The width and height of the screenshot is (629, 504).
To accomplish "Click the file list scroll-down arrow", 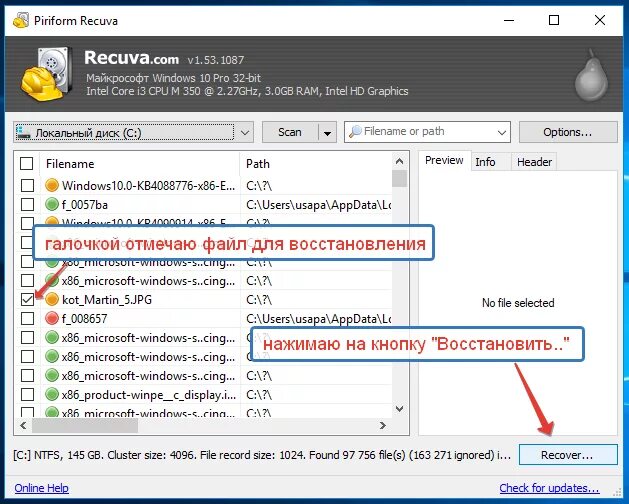I will (x=400, y=409).
